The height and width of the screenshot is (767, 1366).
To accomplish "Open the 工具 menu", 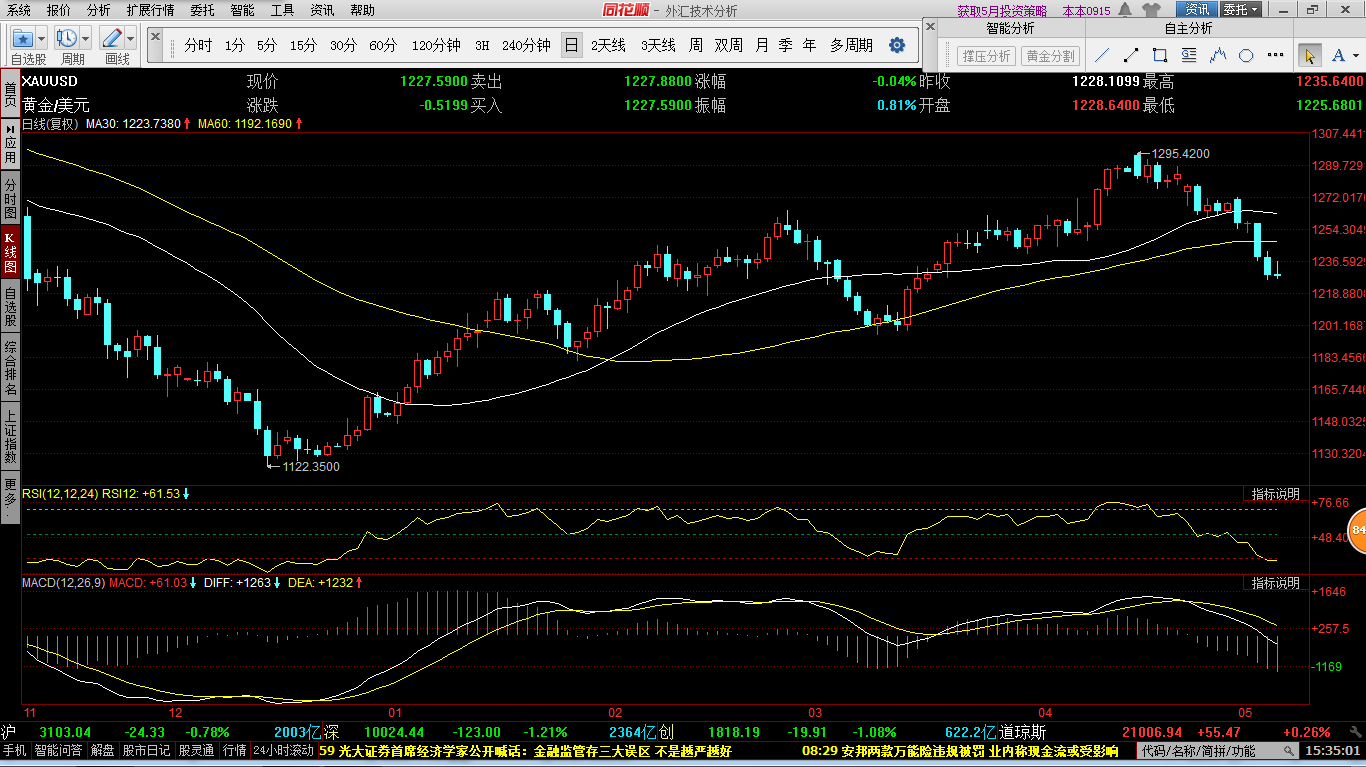I will [x=282, y=10].
